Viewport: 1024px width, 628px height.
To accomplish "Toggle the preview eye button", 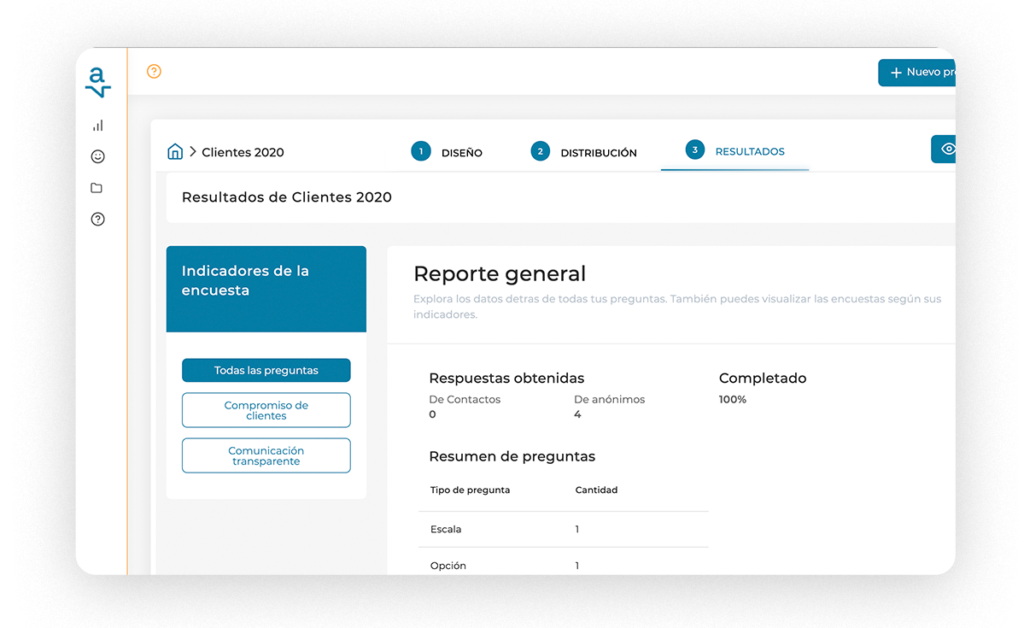I will pyautogui.click(x=946, y=148).
